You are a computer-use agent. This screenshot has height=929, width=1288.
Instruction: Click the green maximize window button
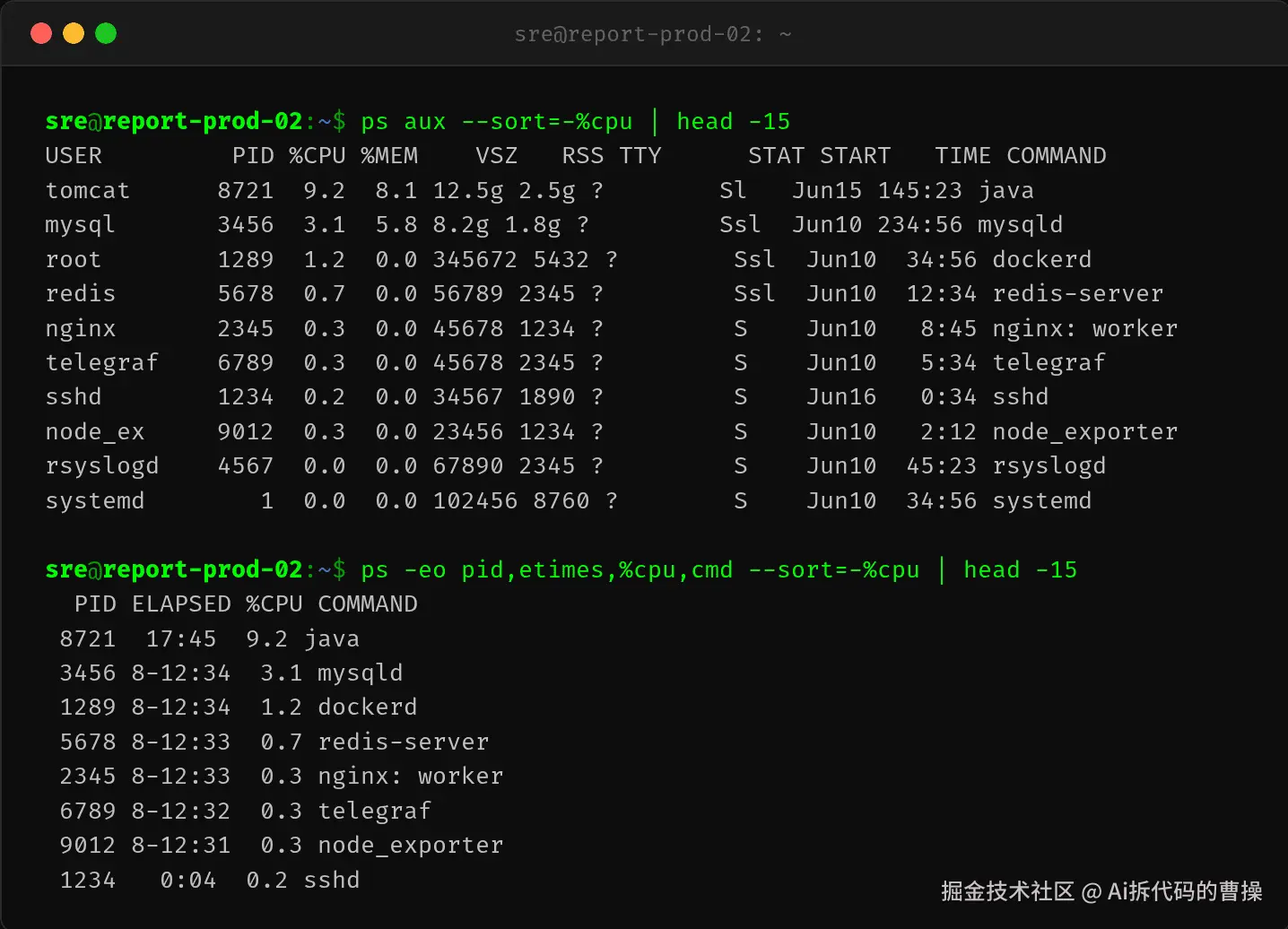pyautogui.click(x=106, y=33)
